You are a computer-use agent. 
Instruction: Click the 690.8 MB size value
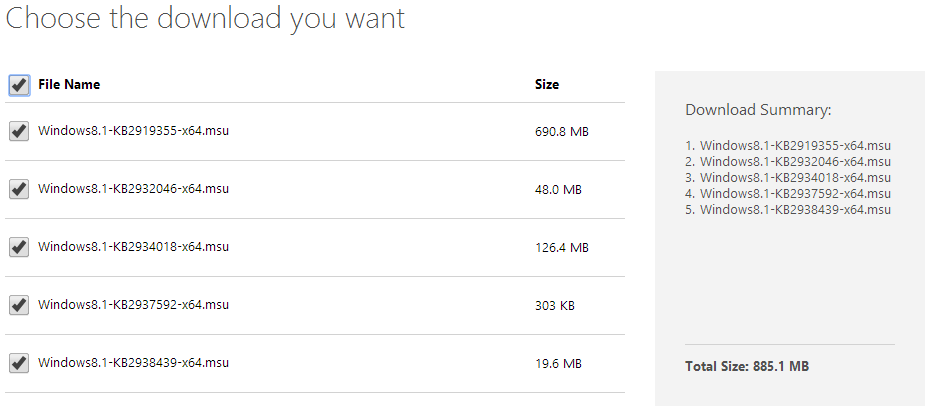[562, 131]
